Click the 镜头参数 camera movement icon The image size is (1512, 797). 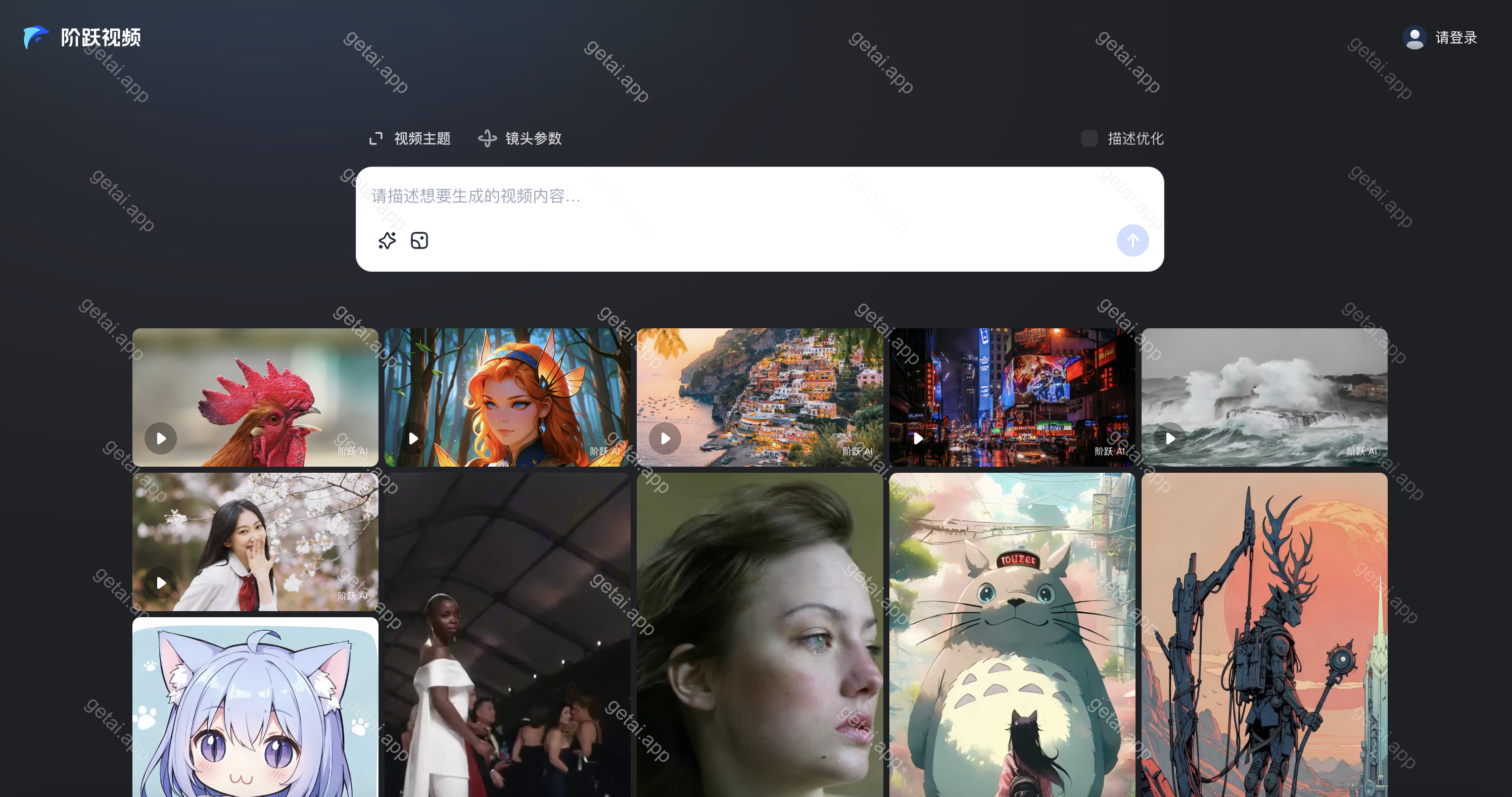487,138
